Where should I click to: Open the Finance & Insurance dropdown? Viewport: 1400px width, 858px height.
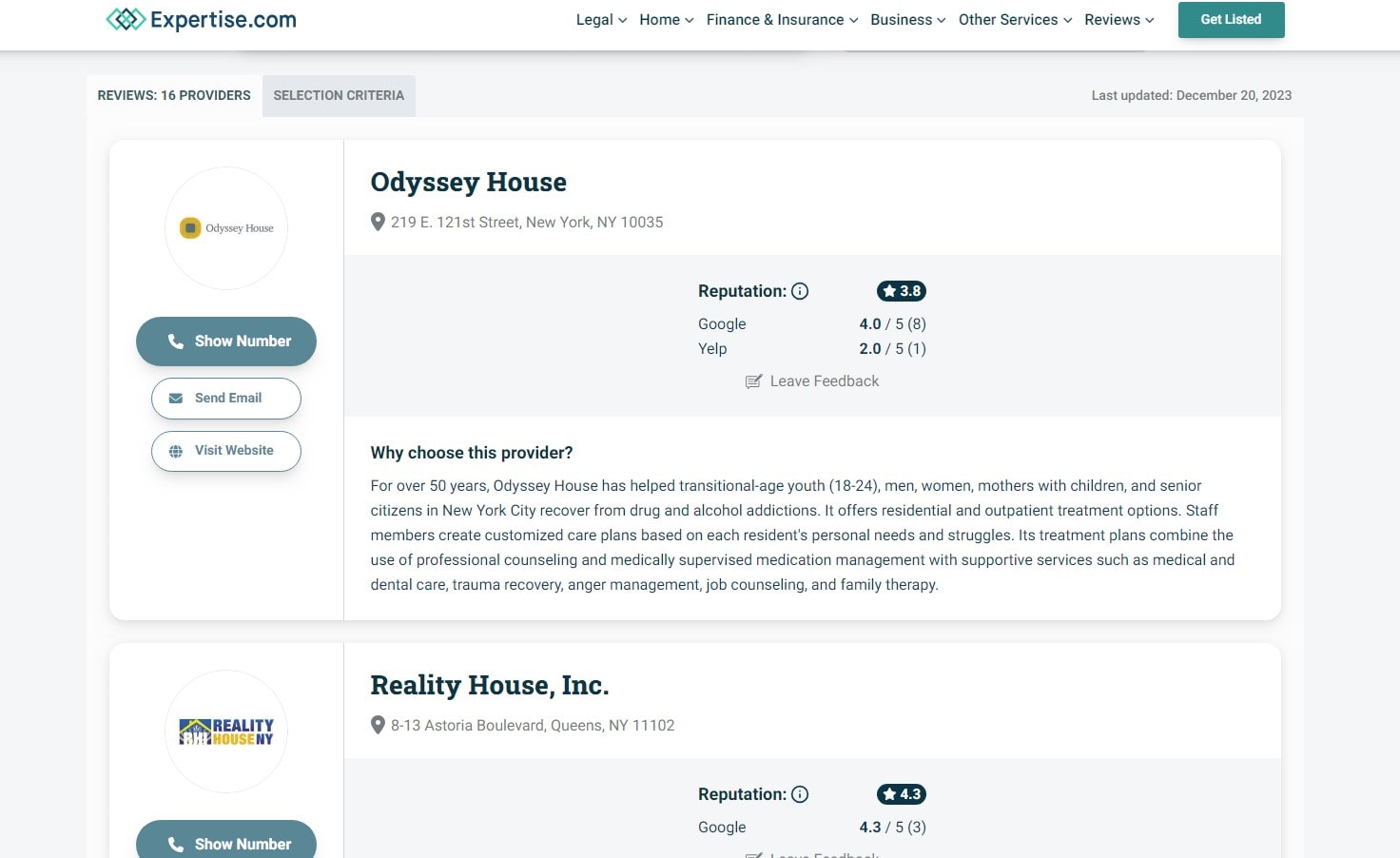click(782, 20)
